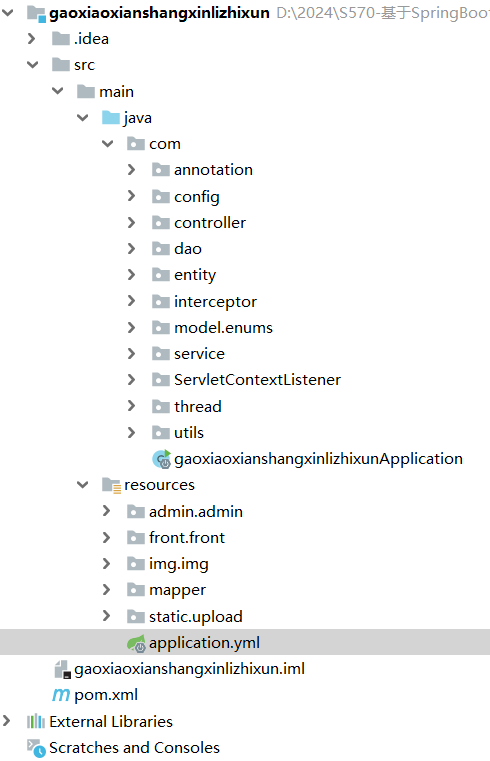490x761 pixels.
Task: Expand the .idea folder
Action: point(31,38)
